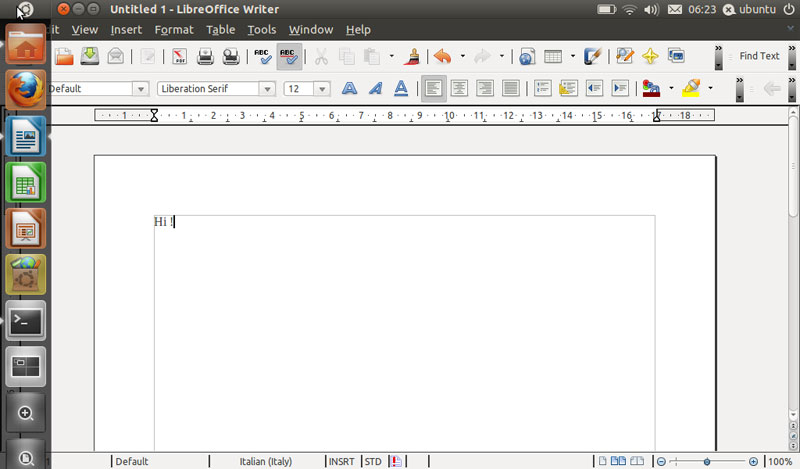Viewport: 800px width, 469px height.
Task: Toggle INSRT insert mode in status bar
Action: pyautogui.click(x=341, y=461)
